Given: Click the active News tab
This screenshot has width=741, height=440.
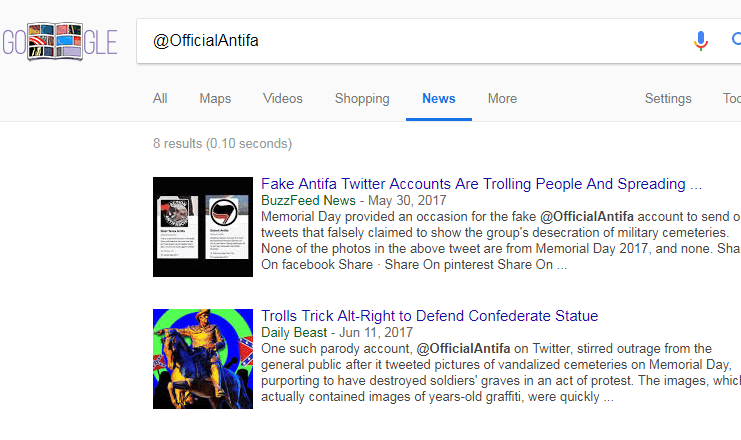Looking at the screenshot, I should coord(438,99).
